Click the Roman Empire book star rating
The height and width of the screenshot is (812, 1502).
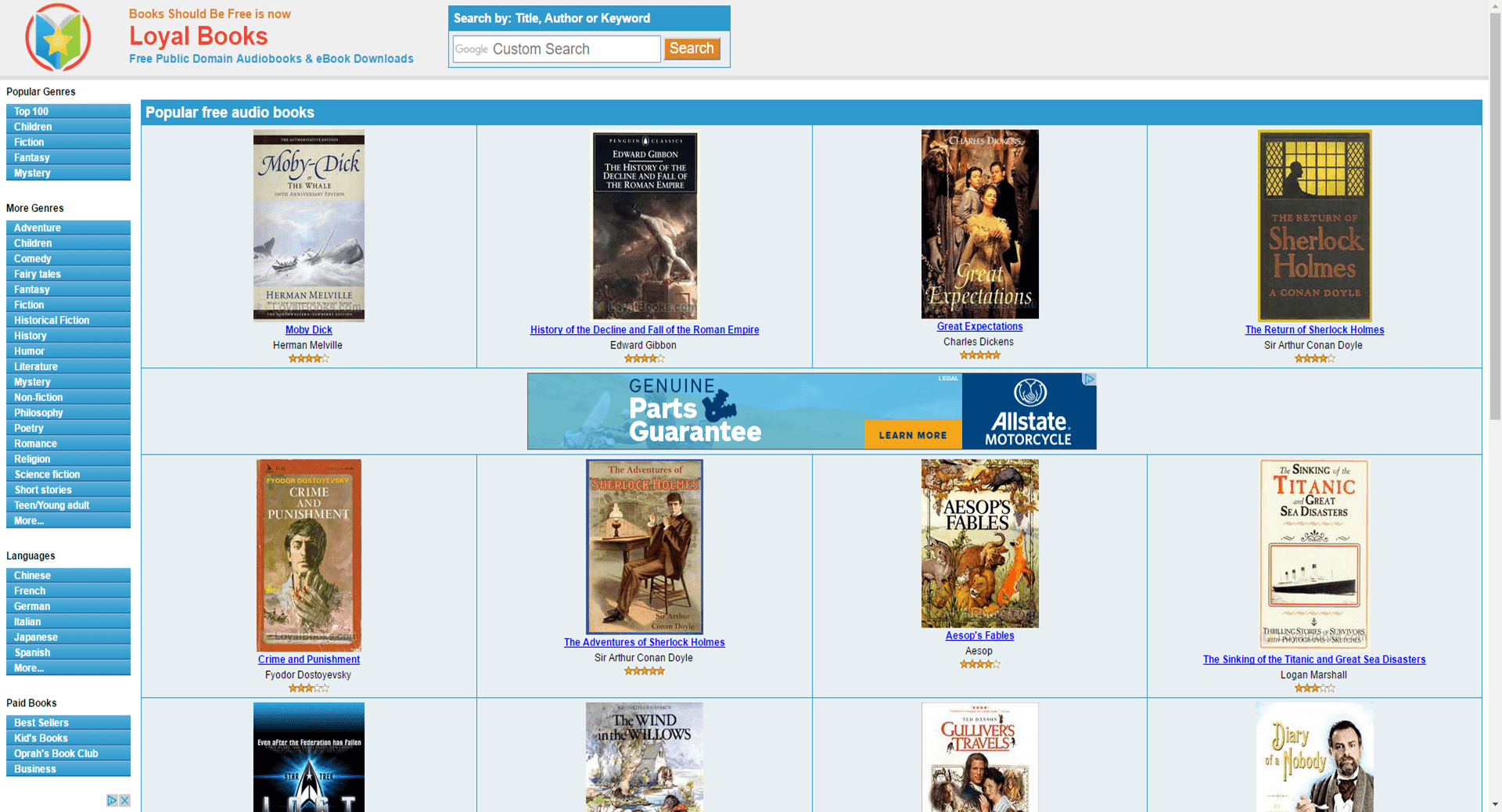click(644, 358)
